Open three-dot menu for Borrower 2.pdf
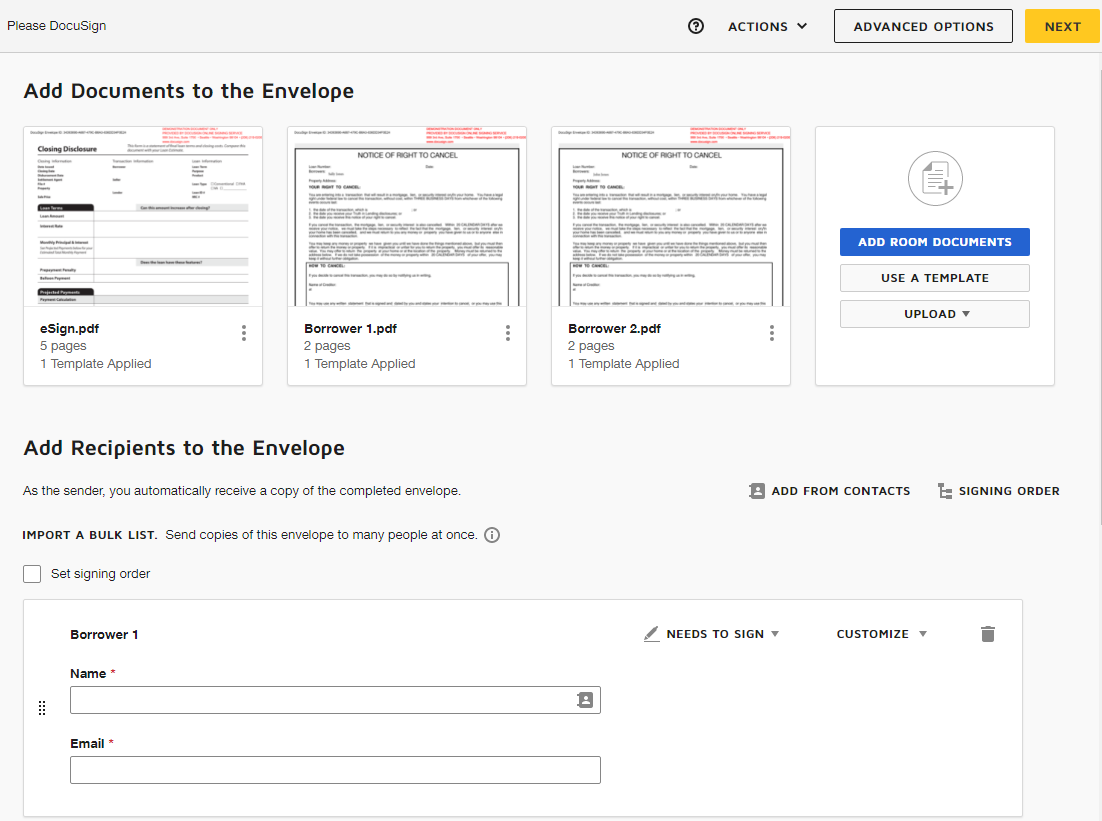Screen dimensions: 1102x821 [772, 333]
